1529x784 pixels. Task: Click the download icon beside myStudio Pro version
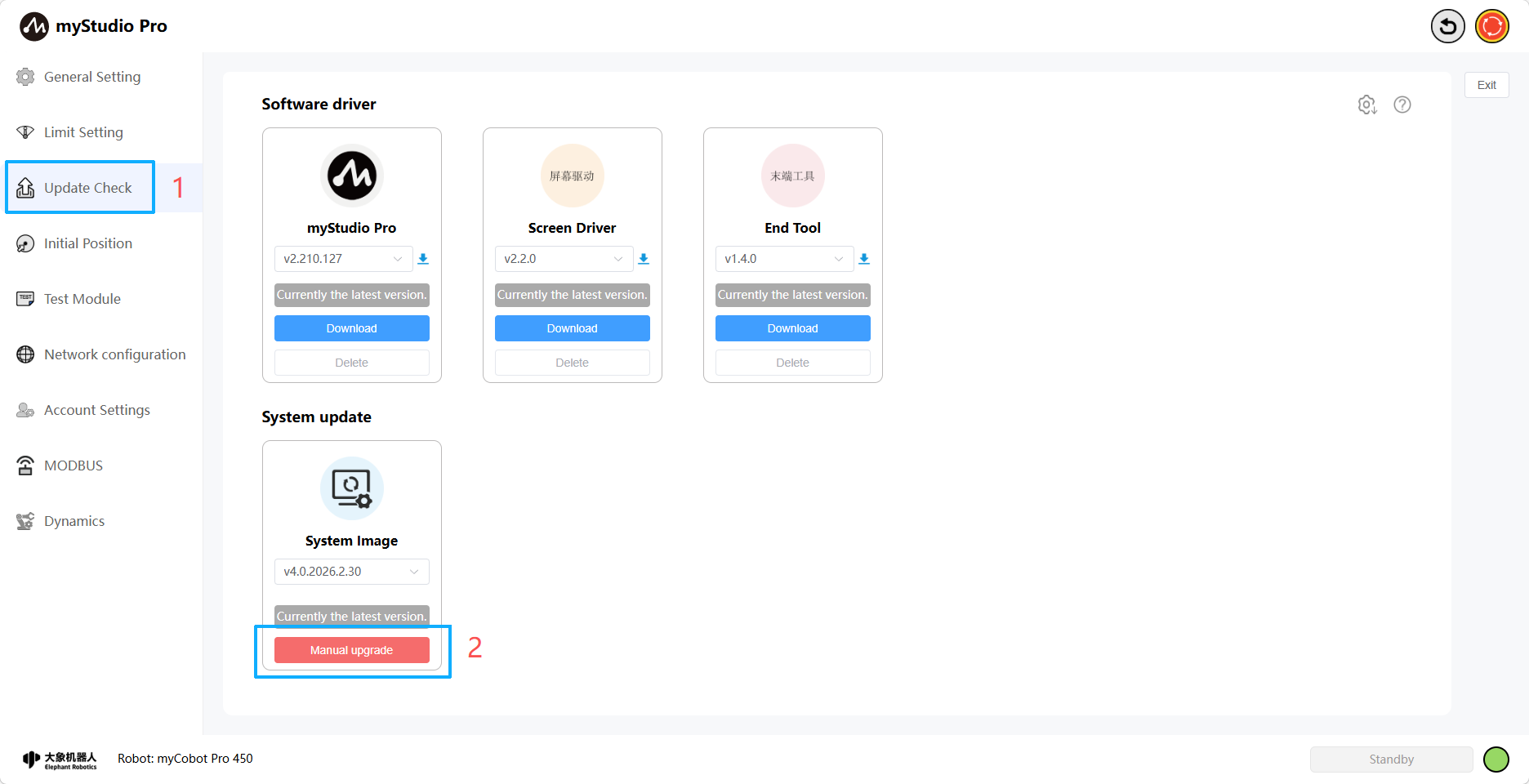tap(423, 258)
